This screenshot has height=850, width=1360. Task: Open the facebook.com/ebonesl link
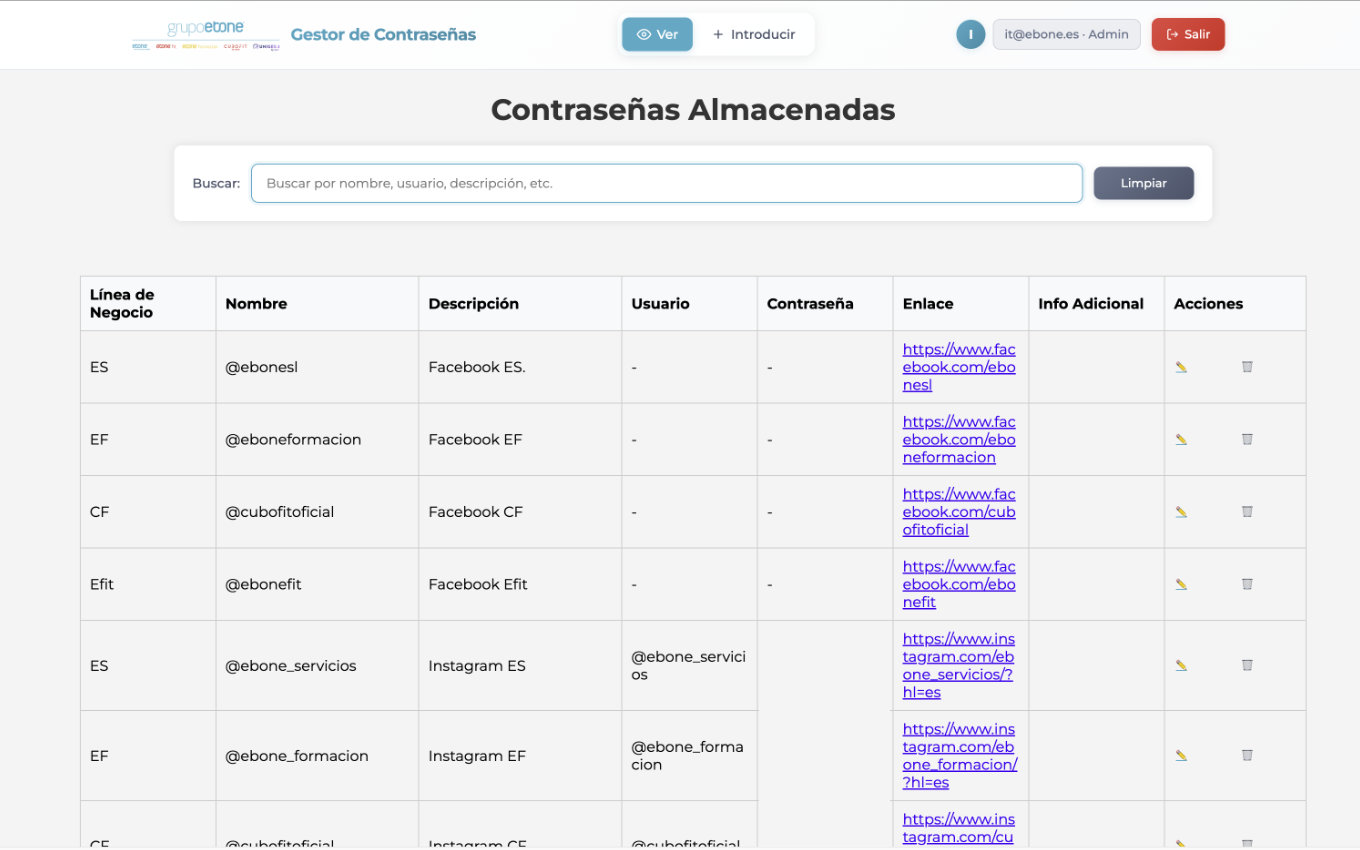[957, 366]
